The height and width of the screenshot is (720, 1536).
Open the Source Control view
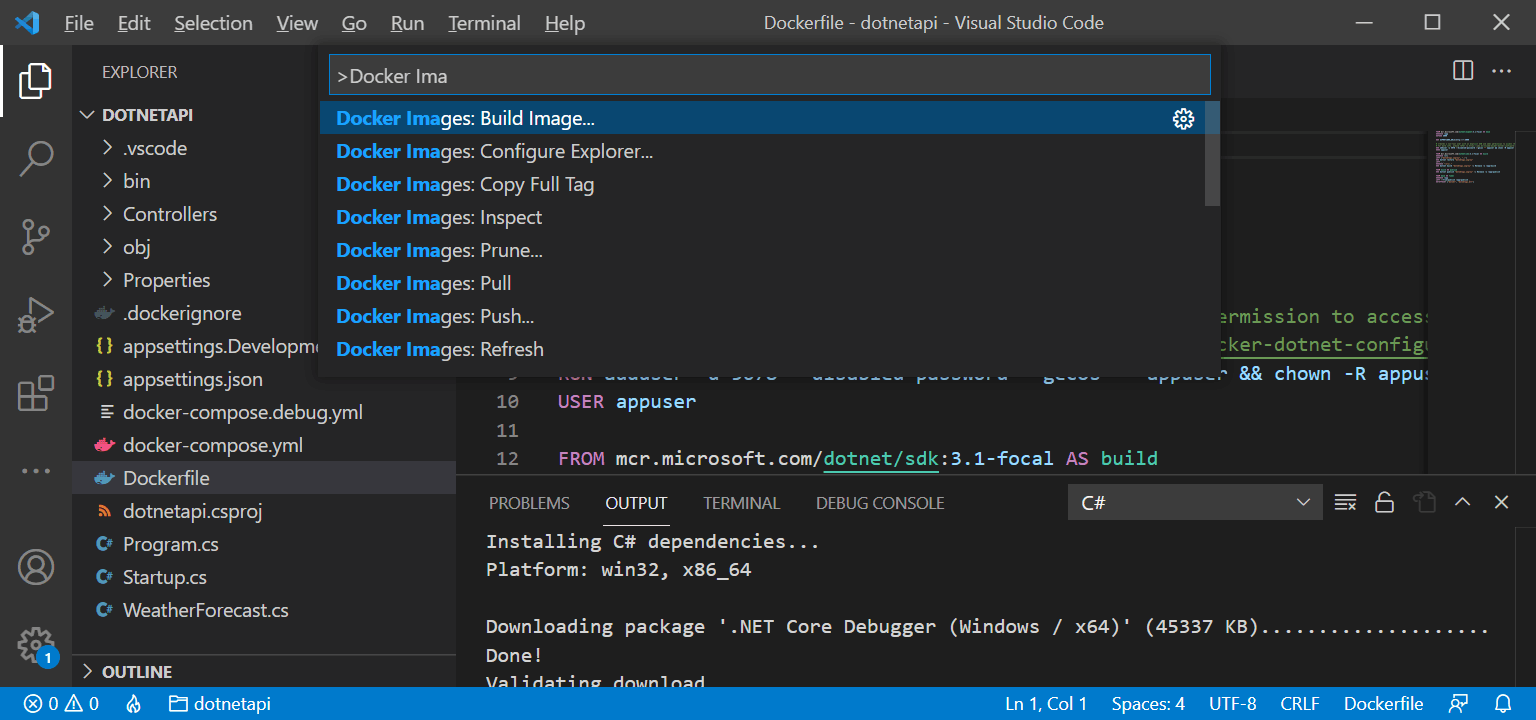[36, 238]
